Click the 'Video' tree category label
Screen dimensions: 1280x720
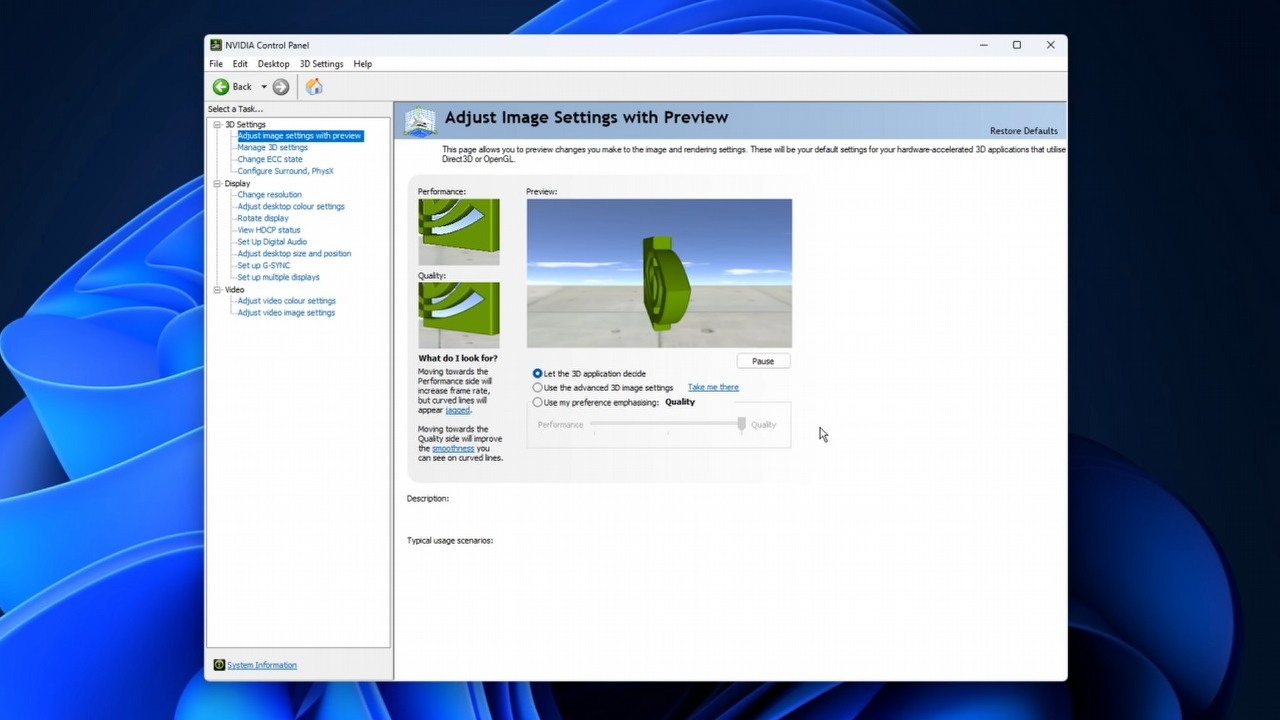(x=234, y=290)
